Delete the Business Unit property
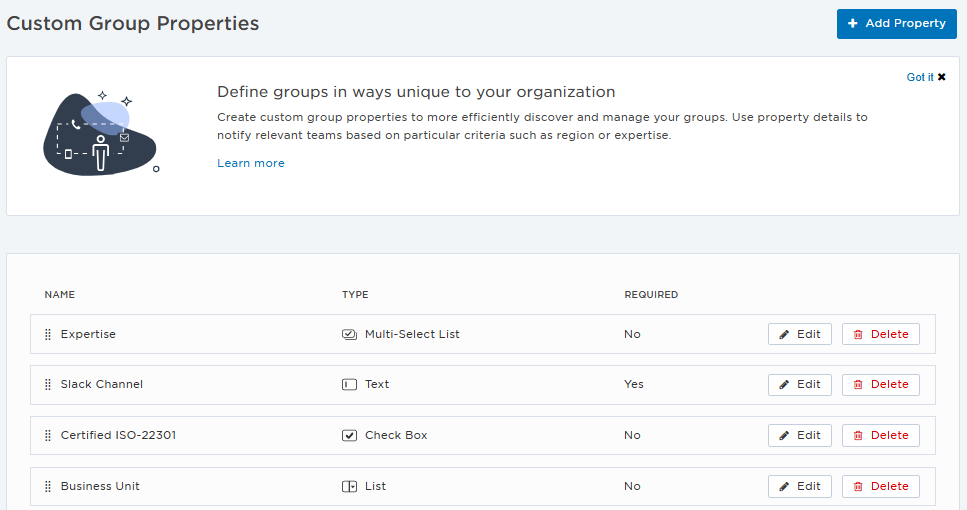This screenshot has width=967, height=510. click(880, 487)
